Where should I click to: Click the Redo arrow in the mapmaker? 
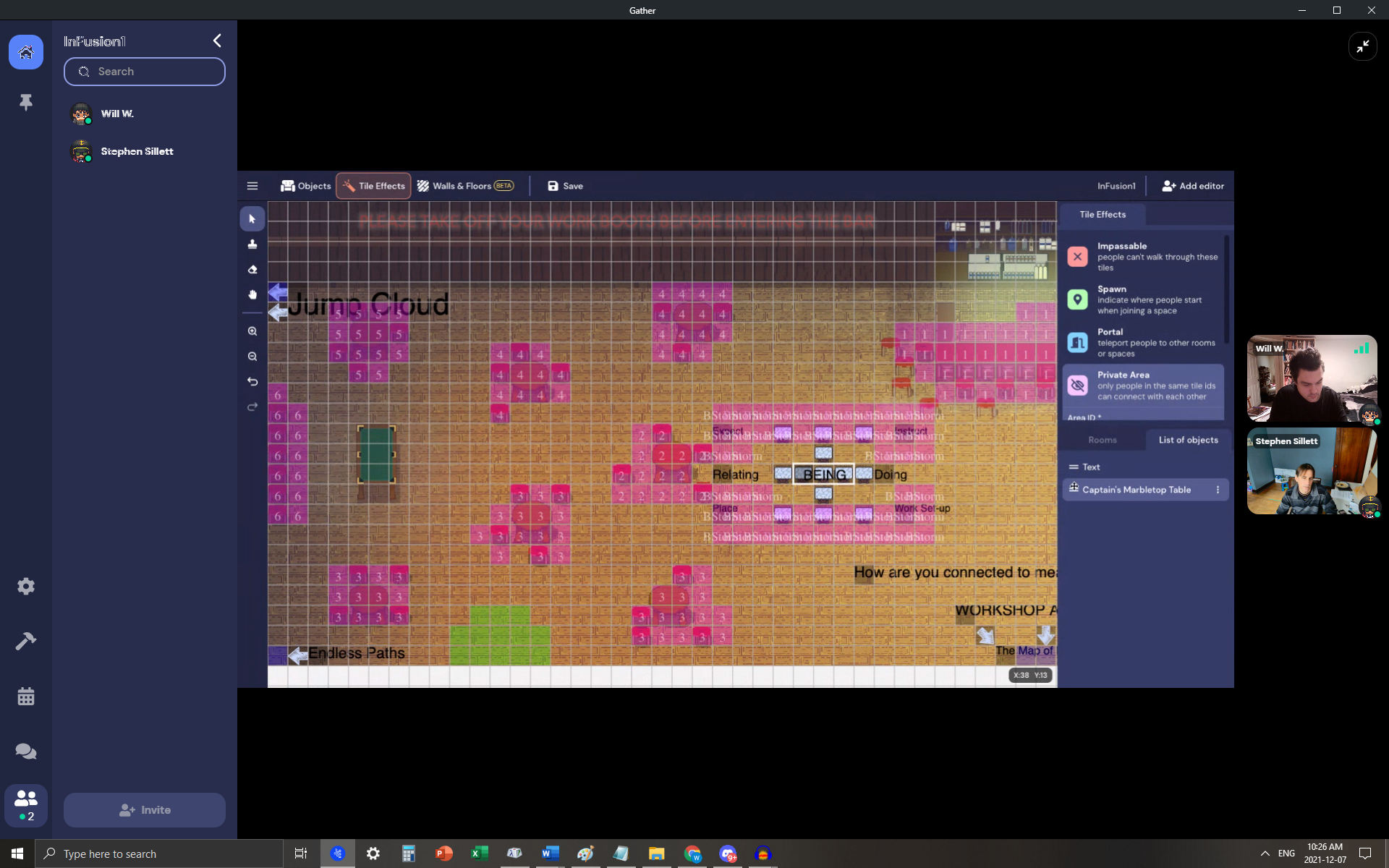pos(252,407)
